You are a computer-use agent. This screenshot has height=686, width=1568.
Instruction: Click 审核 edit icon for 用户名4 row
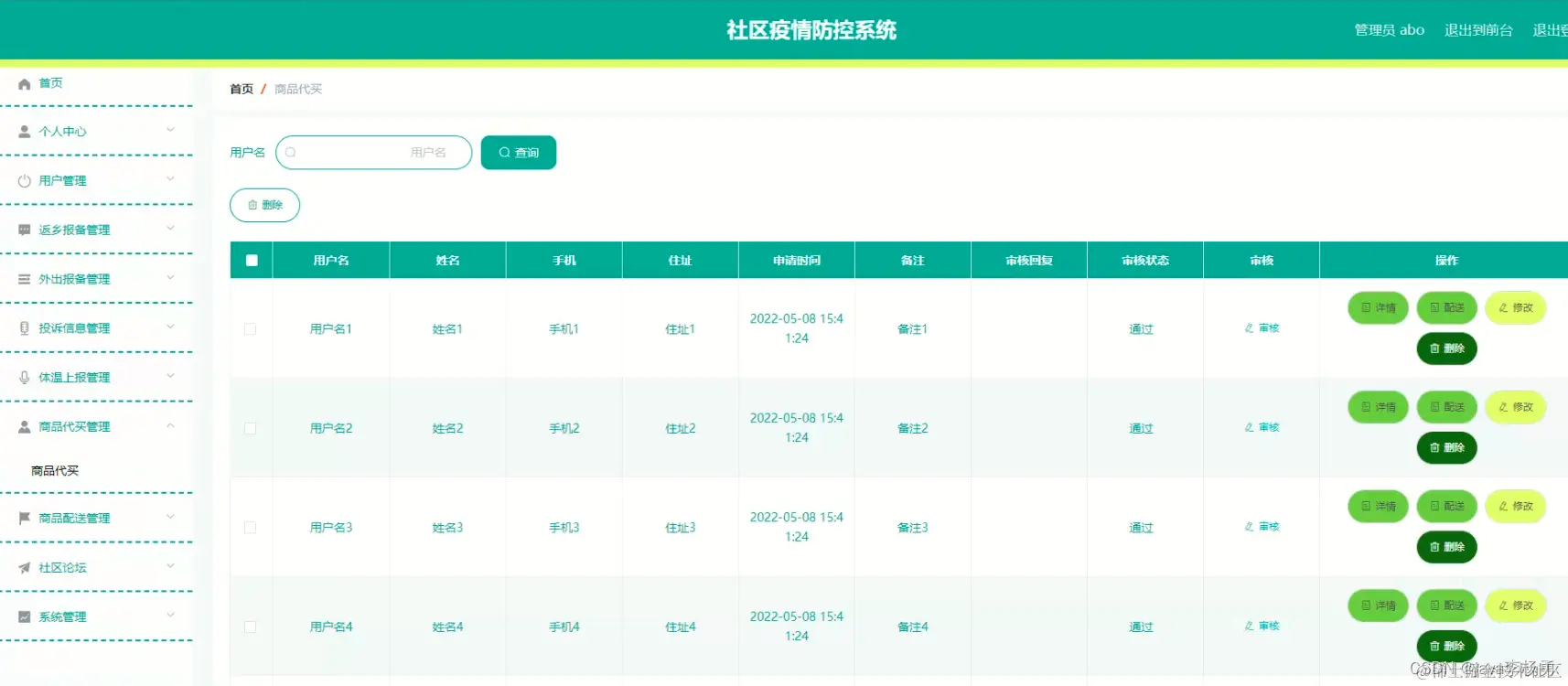[x=1249, y=627]
